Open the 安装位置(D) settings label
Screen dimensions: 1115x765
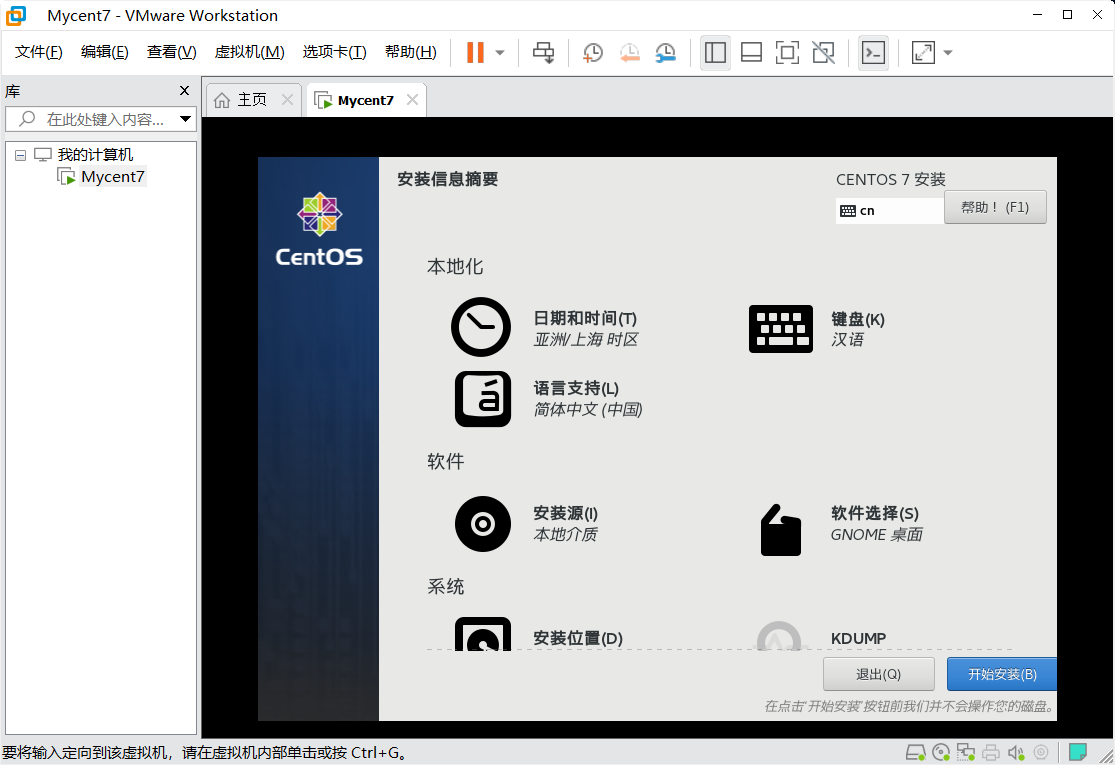pyautogui.click(x=577, y=638)
